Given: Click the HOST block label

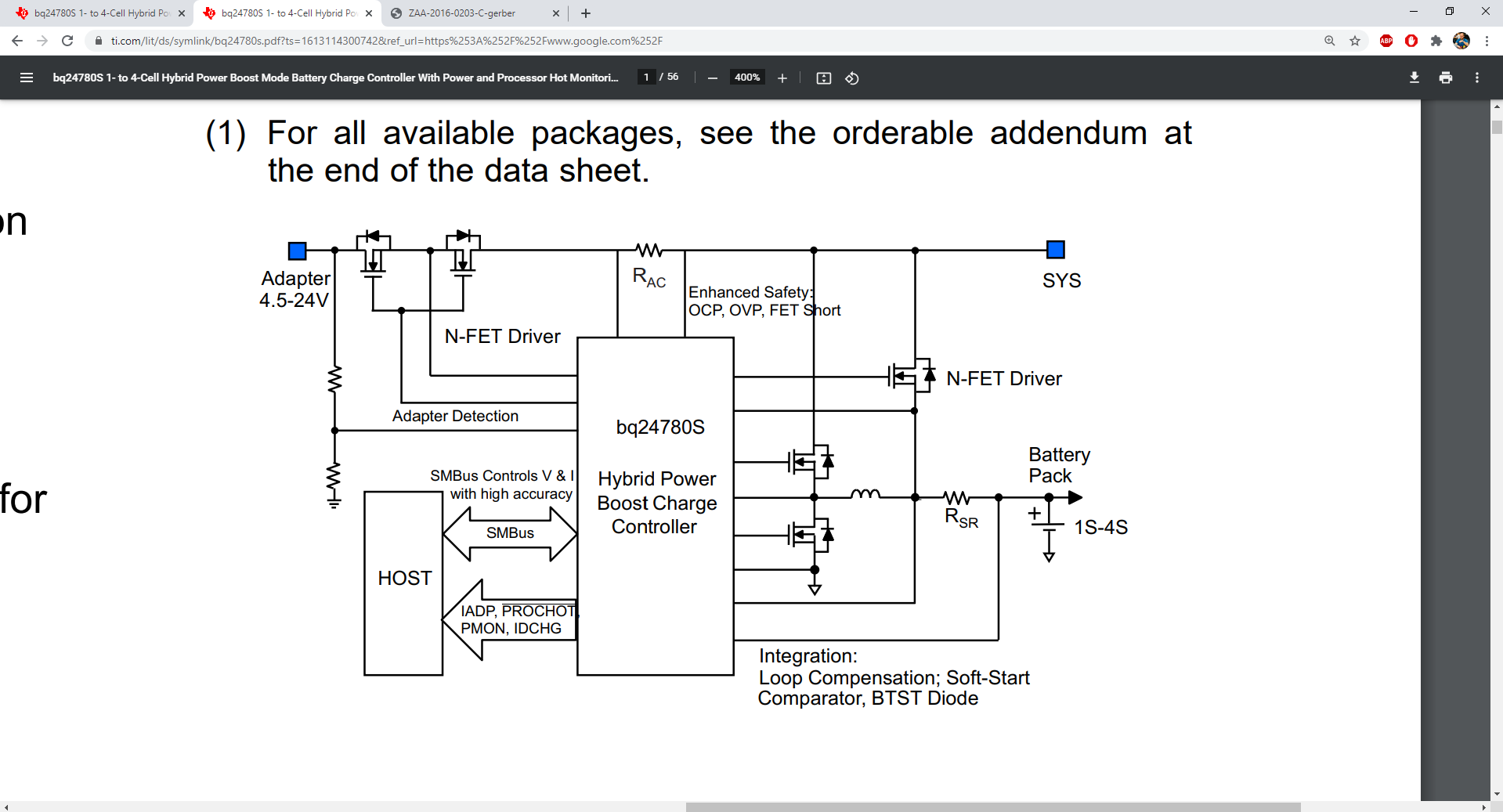Looking at the screenshot, I should pos(405,578).
